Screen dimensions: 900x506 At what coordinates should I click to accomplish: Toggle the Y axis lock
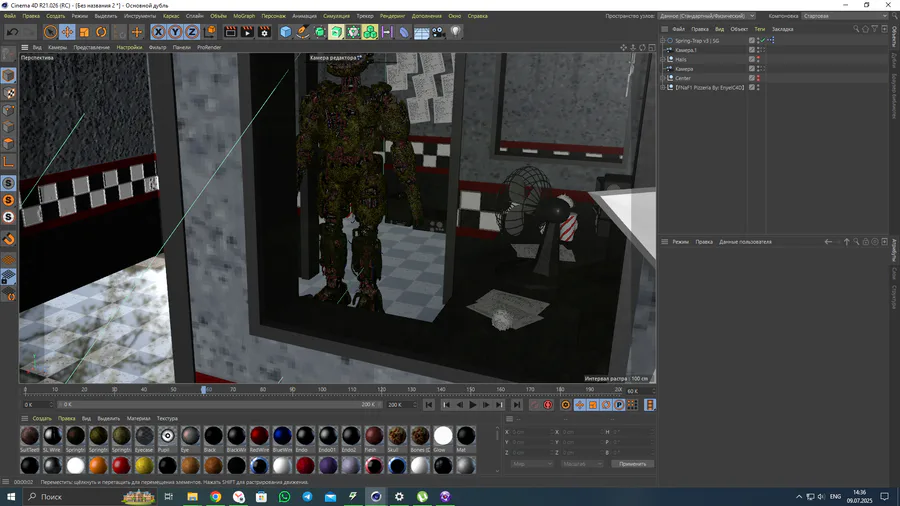[x=175, y=32]
